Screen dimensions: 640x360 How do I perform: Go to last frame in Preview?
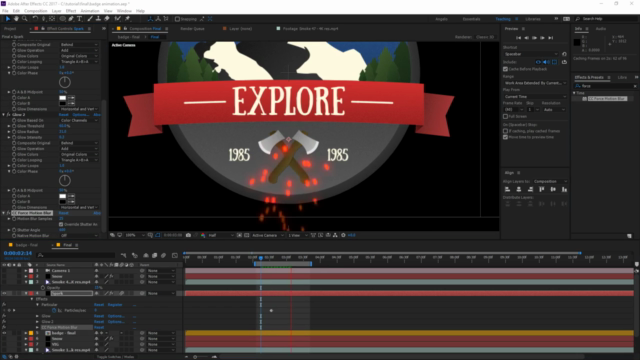point(551,38)
